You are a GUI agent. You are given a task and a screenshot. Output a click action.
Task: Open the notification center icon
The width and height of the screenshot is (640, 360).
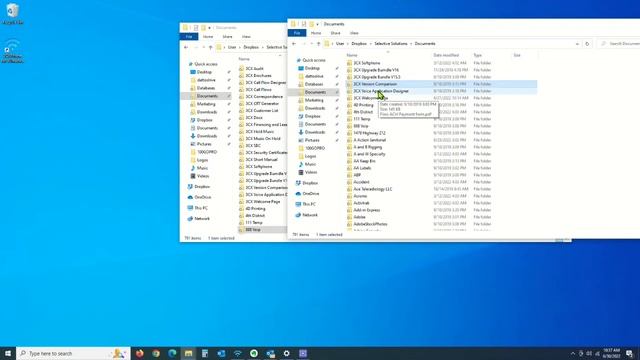630,353
